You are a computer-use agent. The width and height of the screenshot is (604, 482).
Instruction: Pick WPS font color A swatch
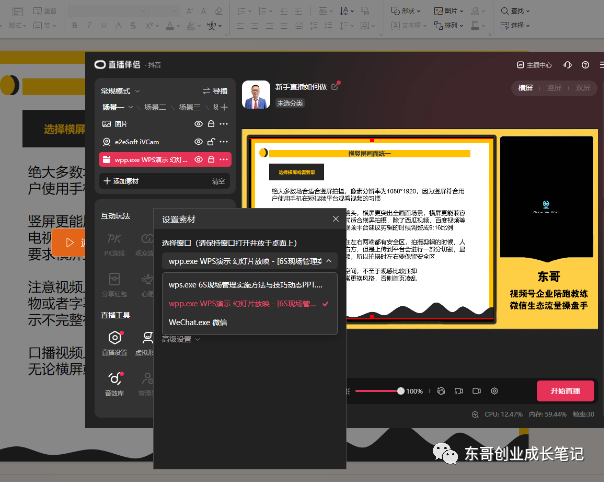click(x=170, y=25)
